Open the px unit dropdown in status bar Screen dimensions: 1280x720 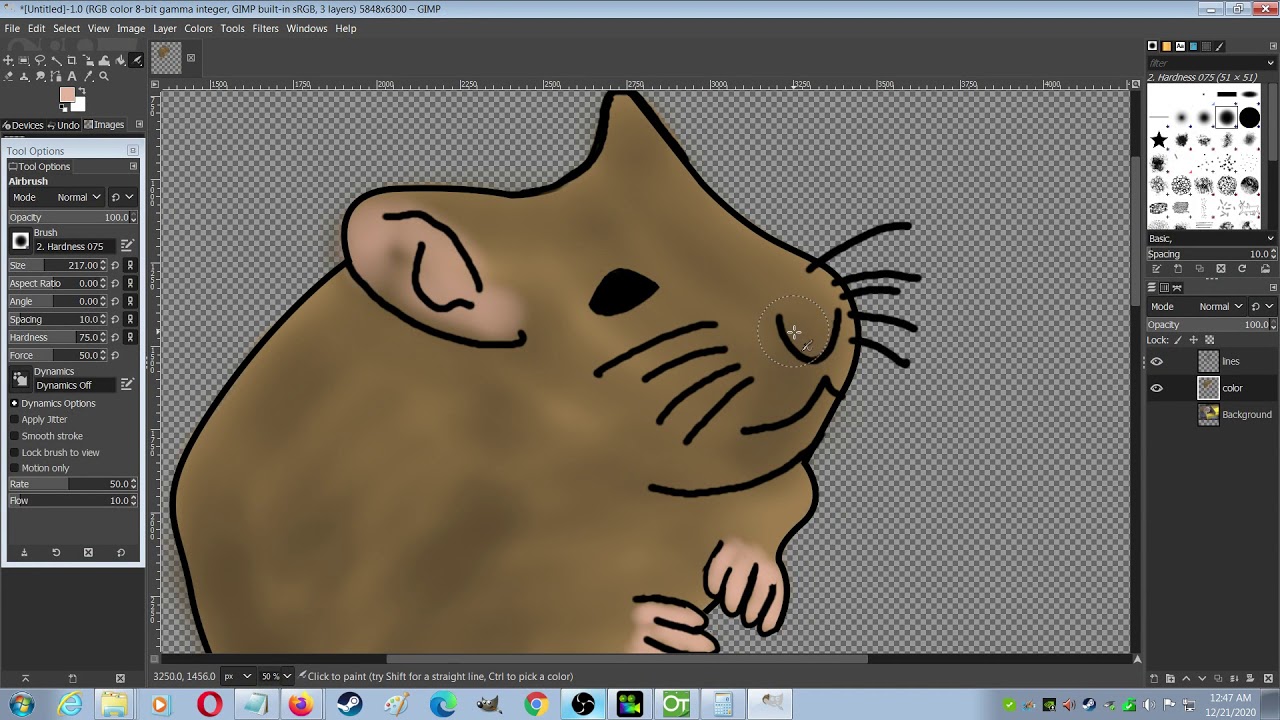[x=238, y=676]
